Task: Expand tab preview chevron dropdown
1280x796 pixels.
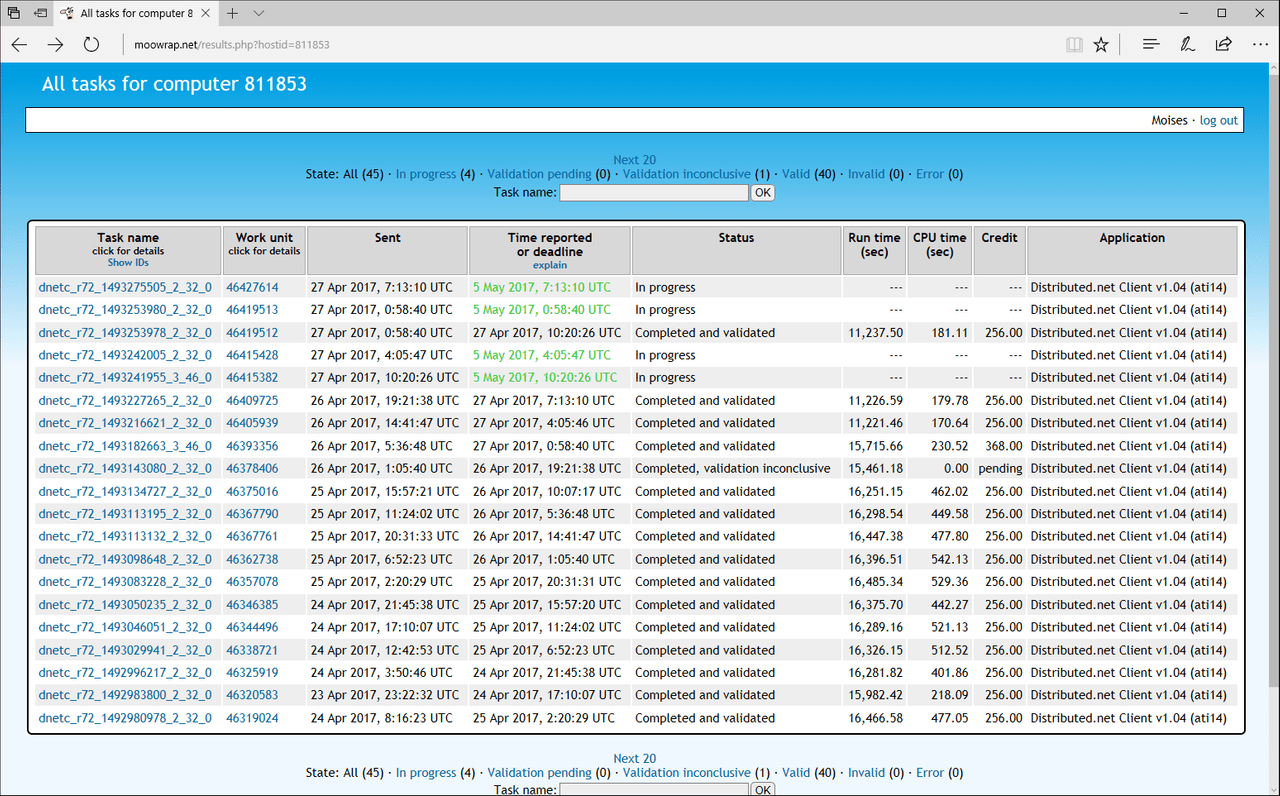Action: [x=259, y=13]
